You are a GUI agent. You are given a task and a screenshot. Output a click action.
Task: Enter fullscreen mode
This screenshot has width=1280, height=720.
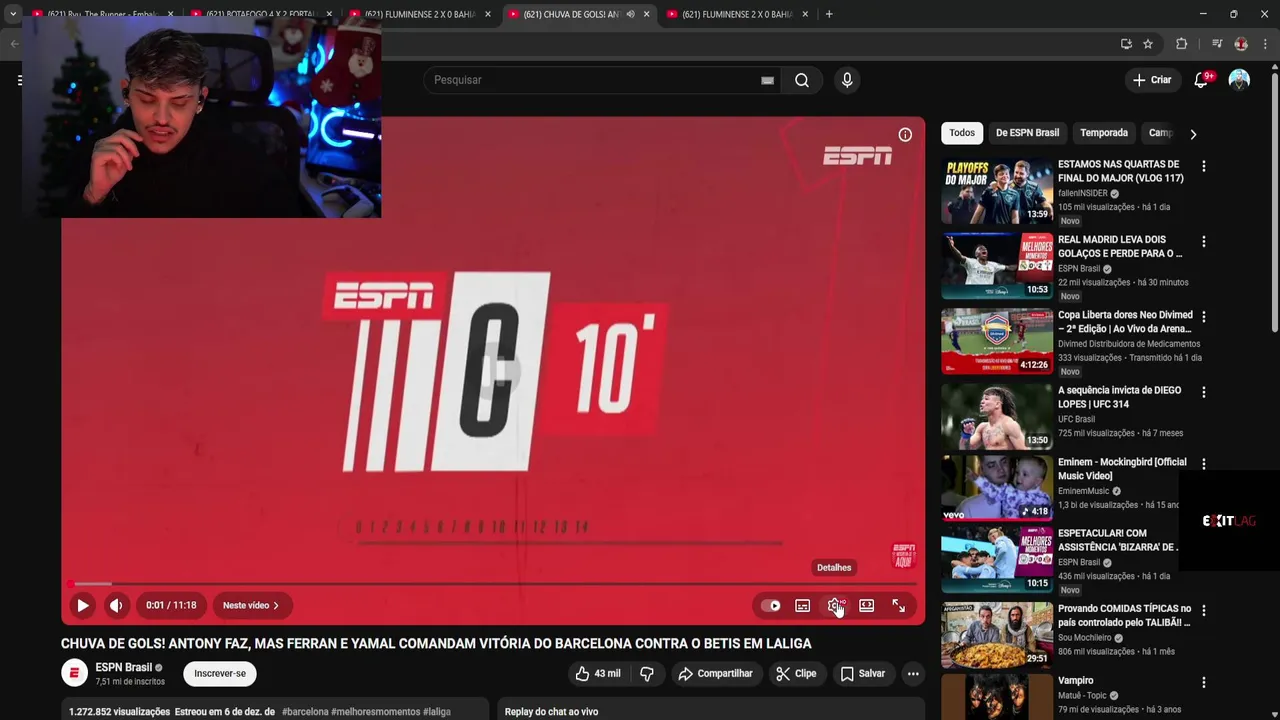click(899, 606)
